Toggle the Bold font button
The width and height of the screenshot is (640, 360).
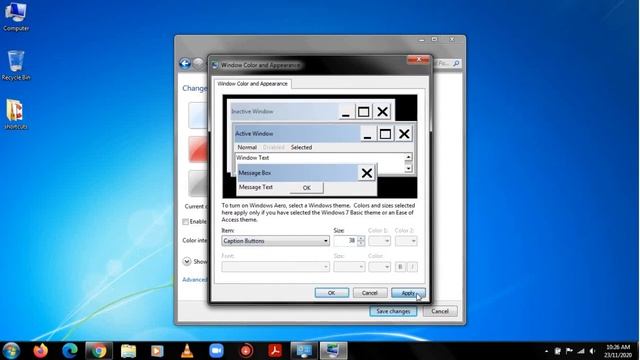tap(400, 267)
